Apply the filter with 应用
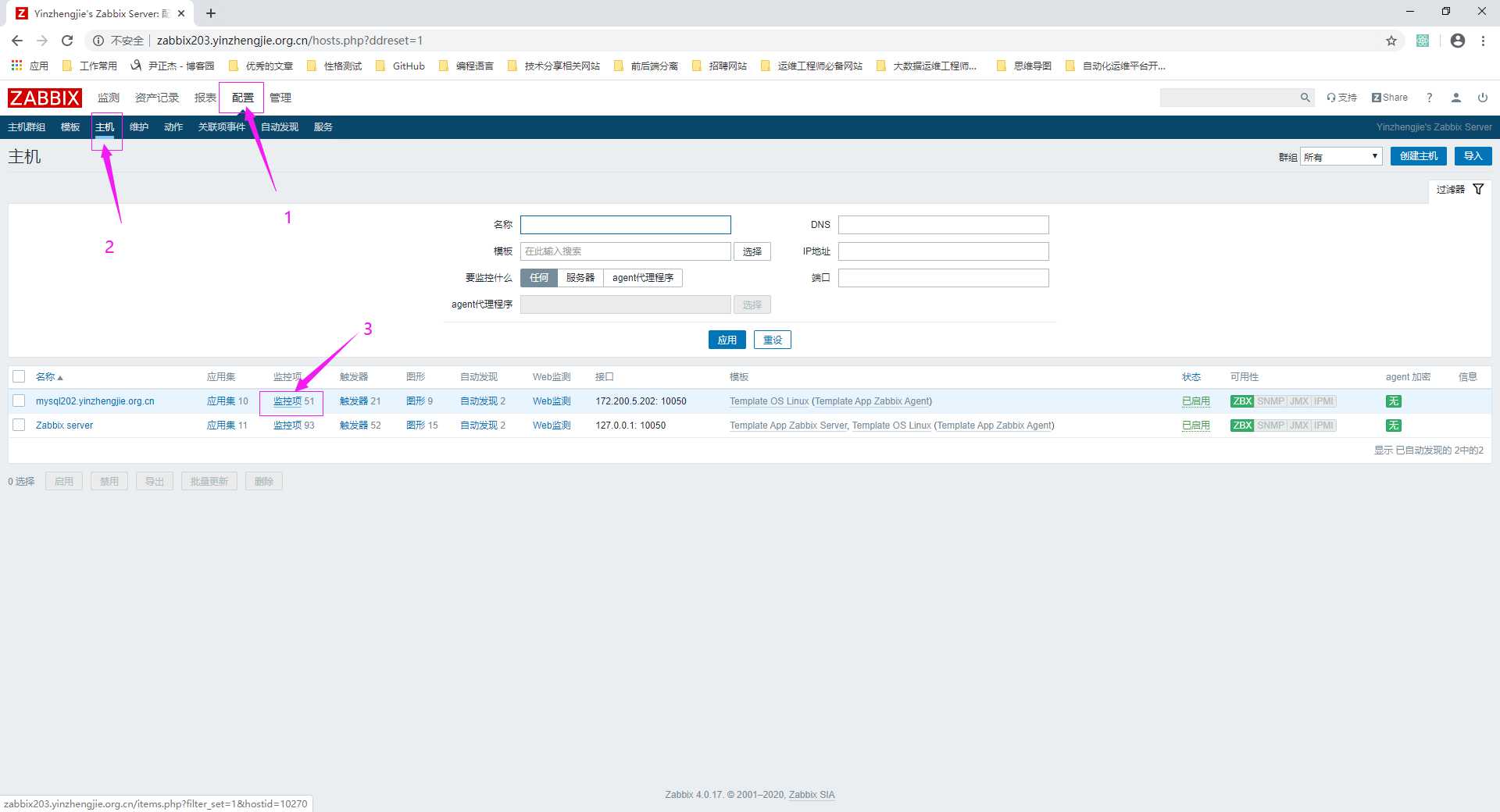The image size is (1500, 812). click(727, 340)
